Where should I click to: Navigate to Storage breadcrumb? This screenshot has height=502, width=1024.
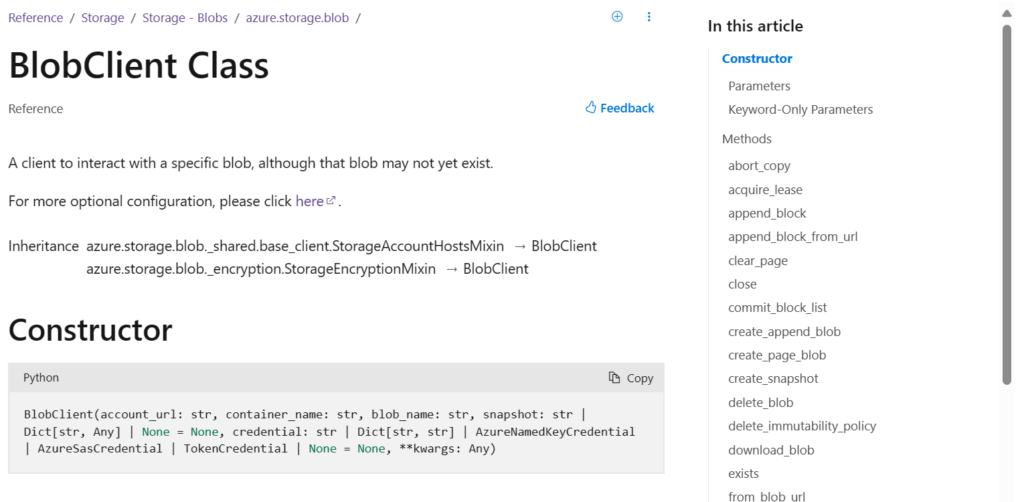pyautogui.click(x=103, y=17)
